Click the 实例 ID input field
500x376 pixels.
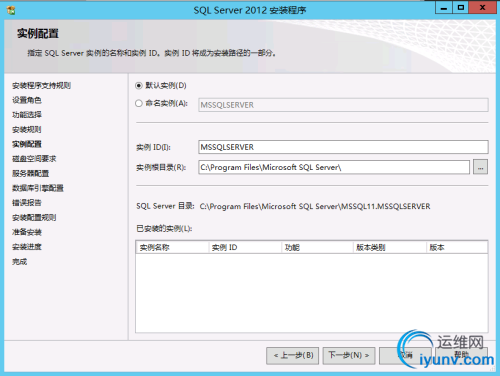point(343,147)
